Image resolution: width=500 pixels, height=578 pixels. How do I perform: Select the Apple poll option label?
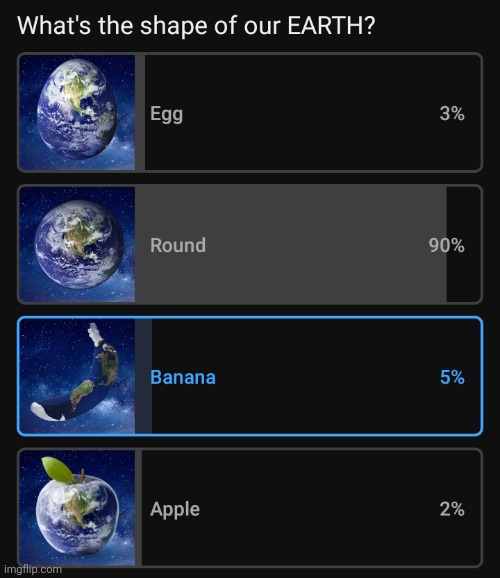tap(175, 510)
